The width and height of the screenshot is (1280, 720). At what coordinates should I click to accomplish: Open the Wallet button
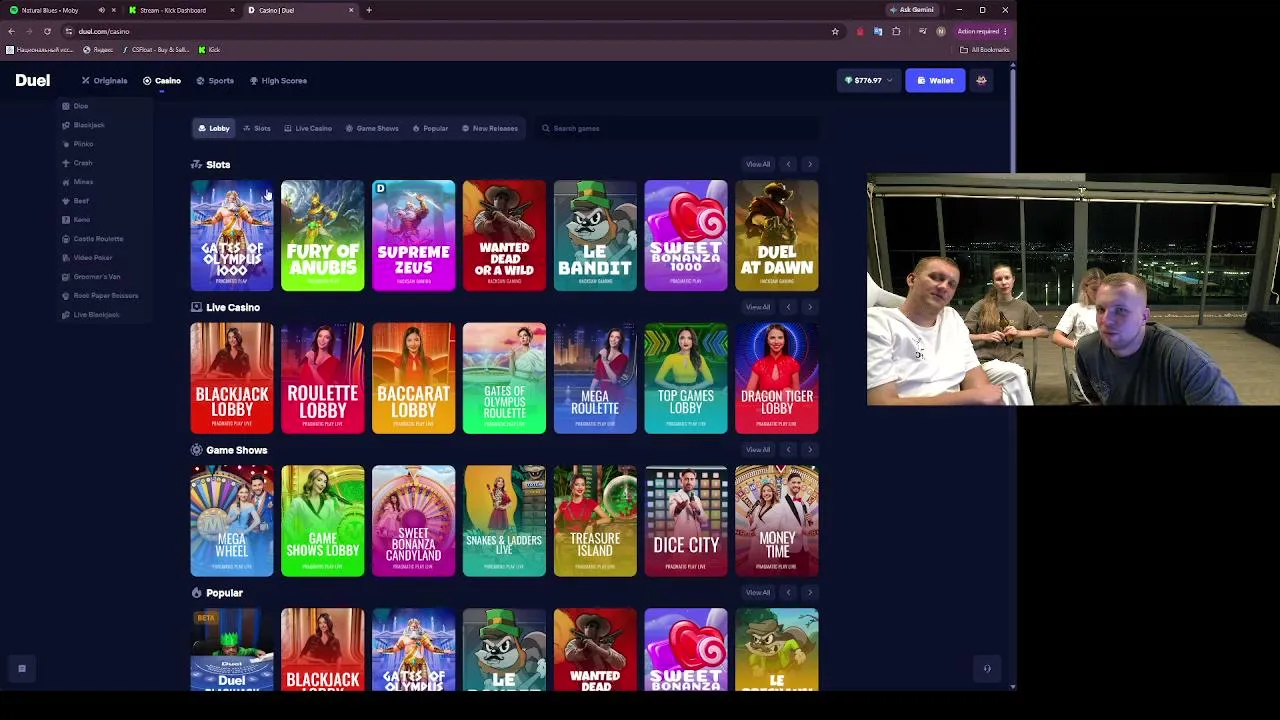coord(935,81)
